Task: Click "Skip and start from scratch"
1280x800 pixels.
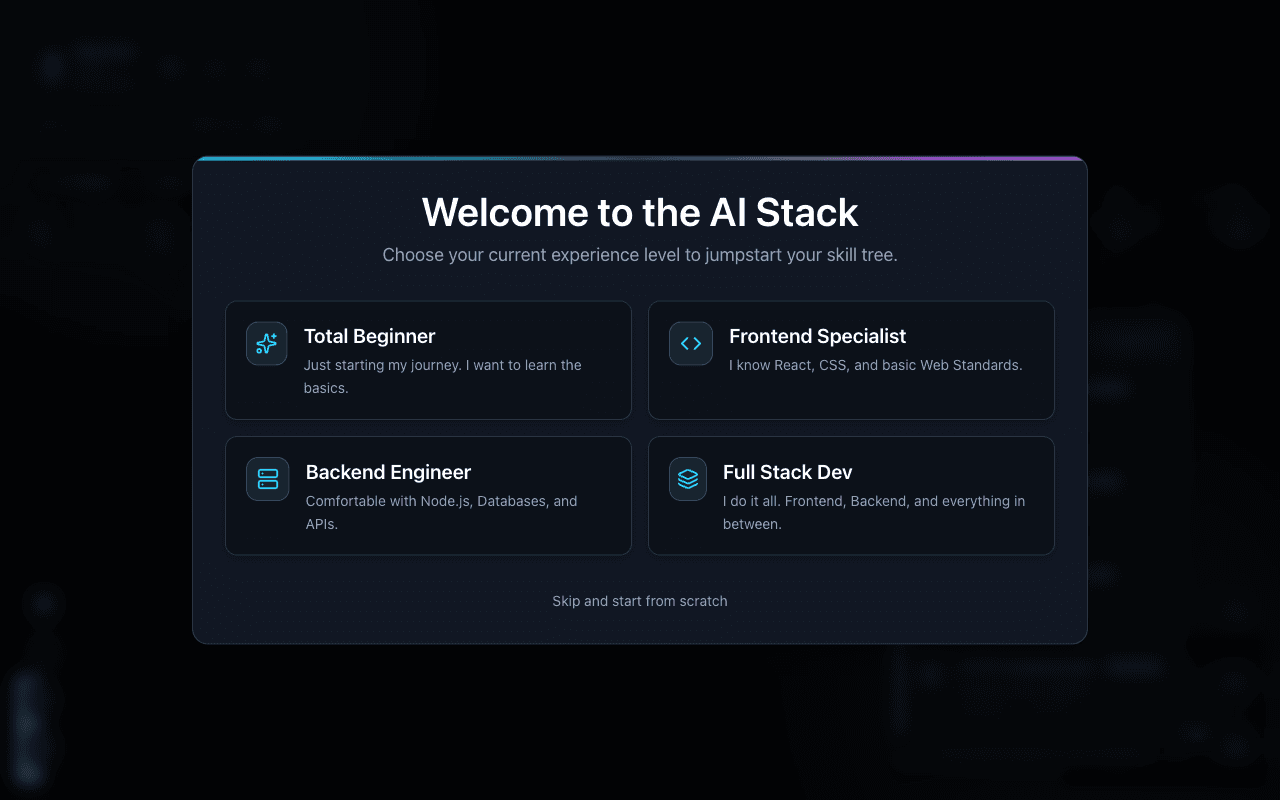Action: pyautogui.click(x=639, y=601)
